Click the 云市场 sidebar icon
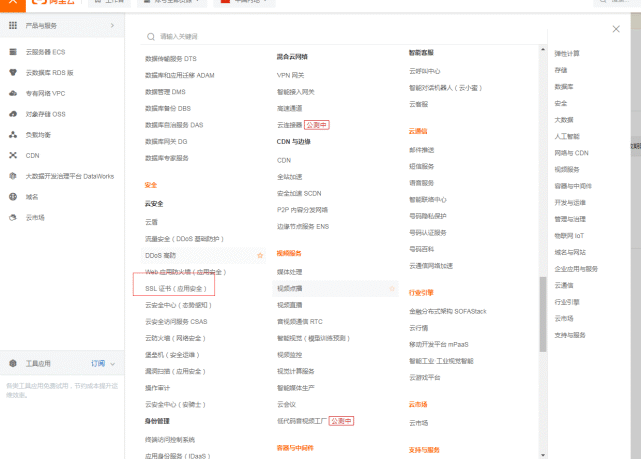 coord(13,217)
